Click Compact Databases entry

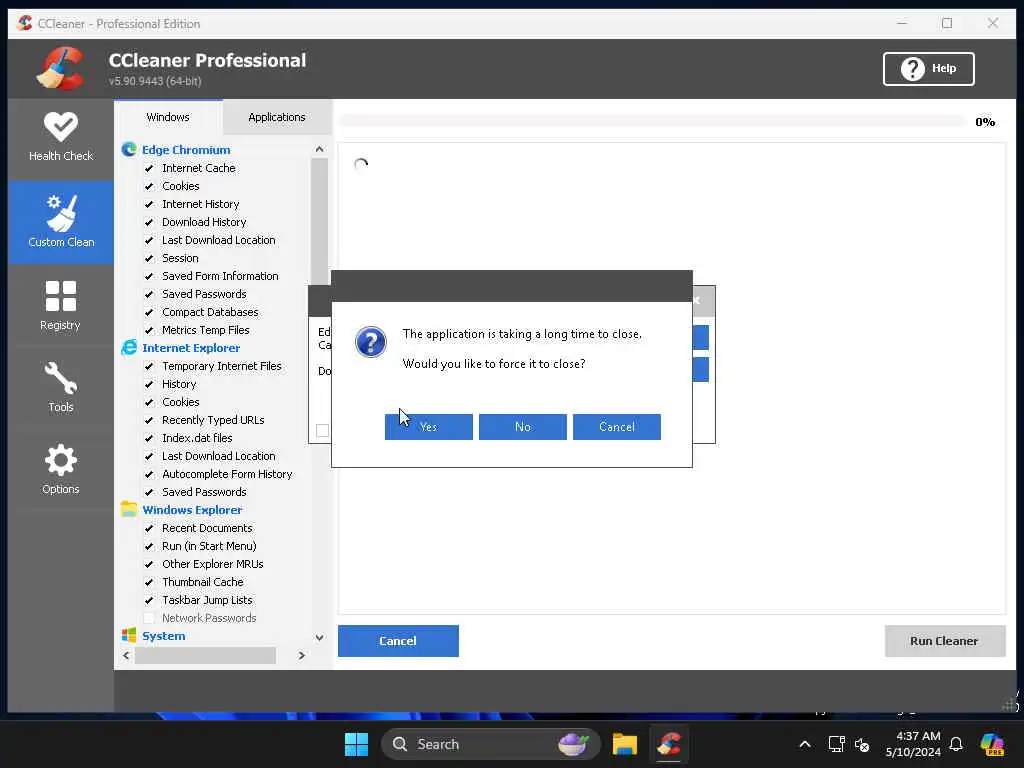210,312
